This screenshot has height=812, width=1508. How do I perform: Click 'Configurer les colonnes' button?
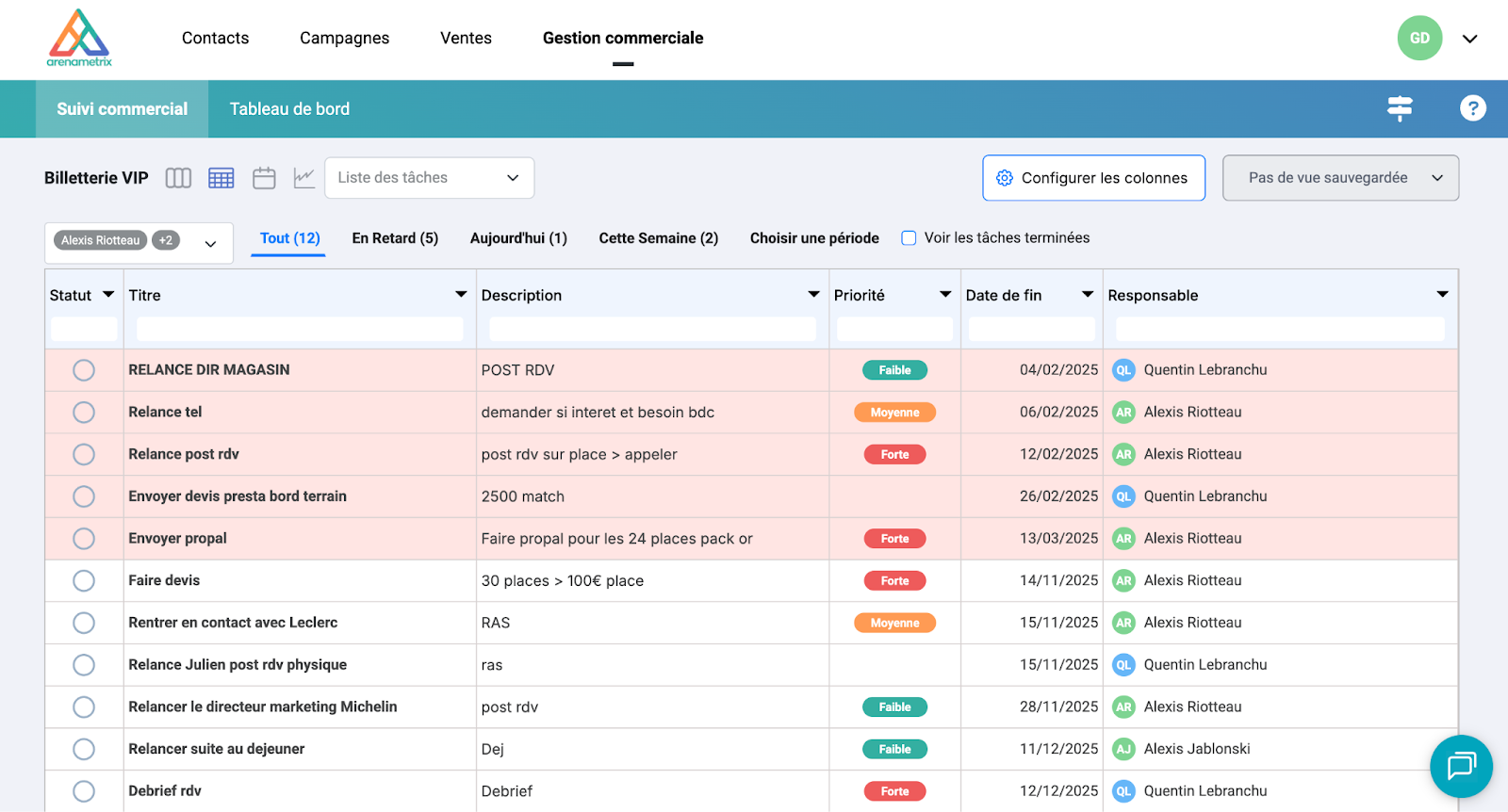(x=1093, y=178)
